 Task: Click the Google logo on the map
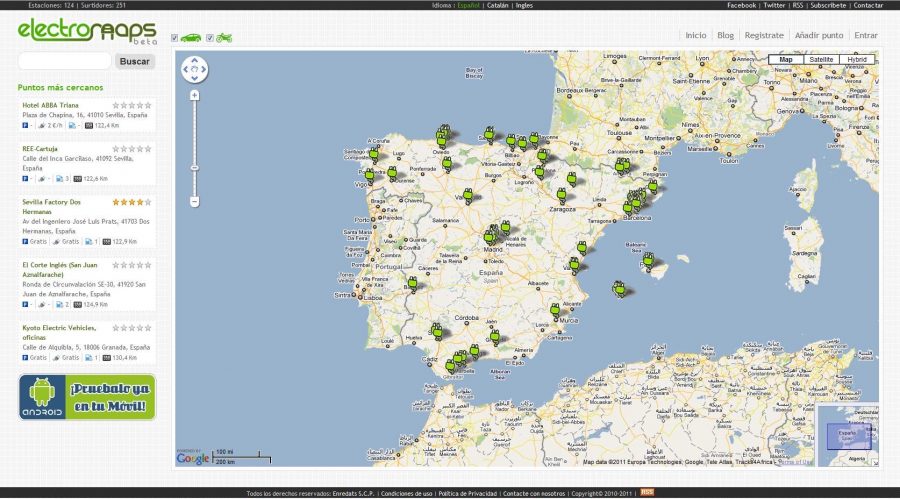(193, 458)
